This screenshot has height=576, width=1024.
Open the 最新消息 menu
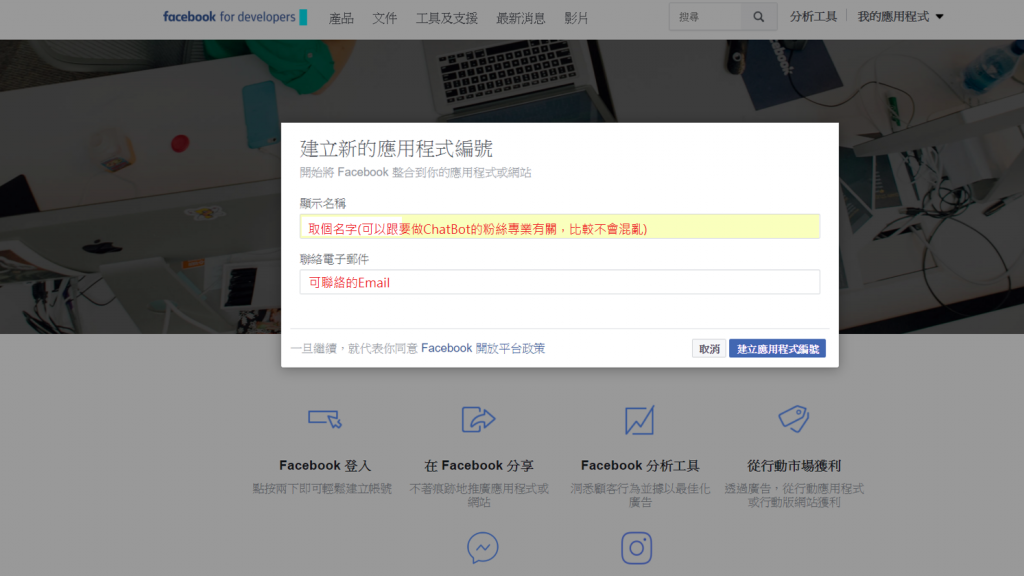coord(520,18)
